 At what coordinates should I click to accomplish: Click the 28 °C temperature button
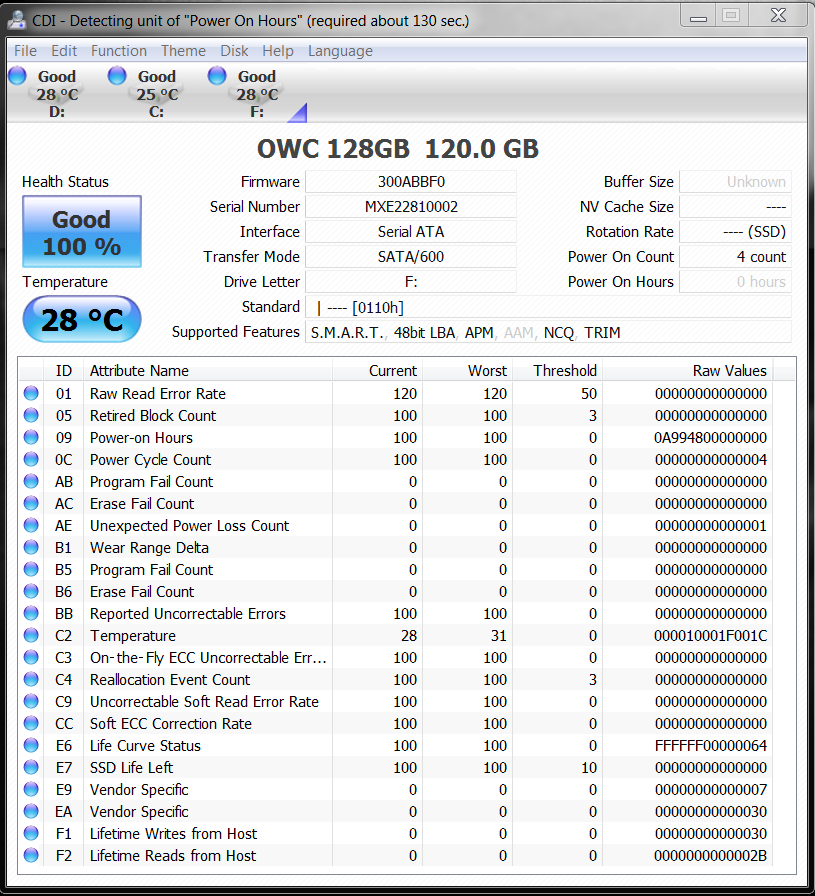pos(82,320)
